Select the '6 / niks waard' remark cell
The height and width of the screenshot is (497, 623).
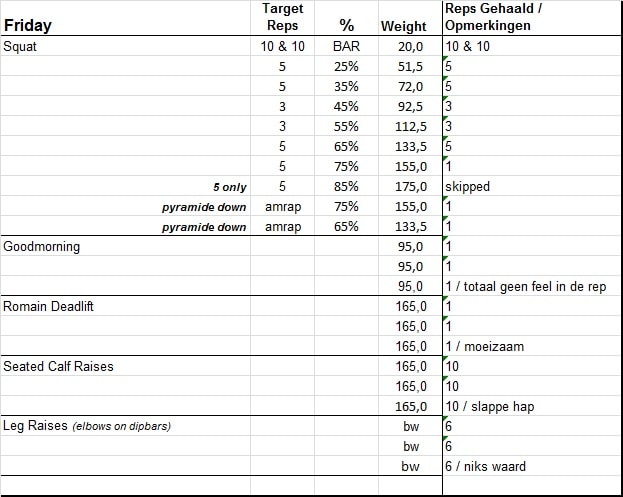(488, 466)
